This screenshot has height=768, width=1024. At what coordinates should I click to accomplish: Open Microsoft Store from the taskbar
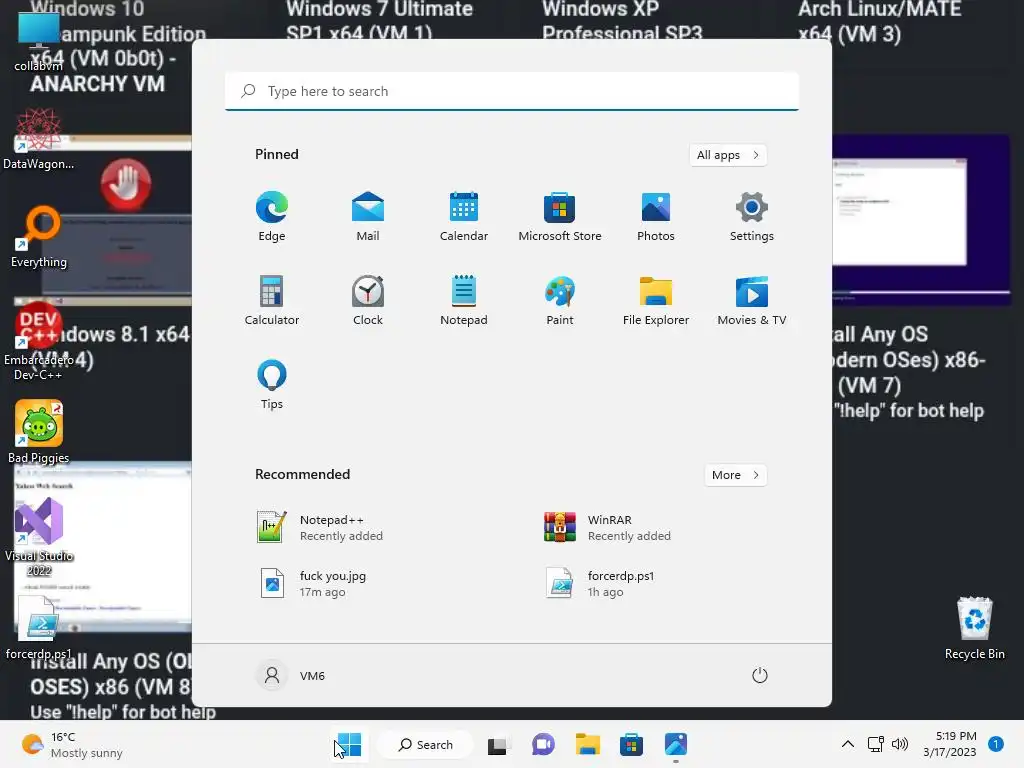pos(632,744)
